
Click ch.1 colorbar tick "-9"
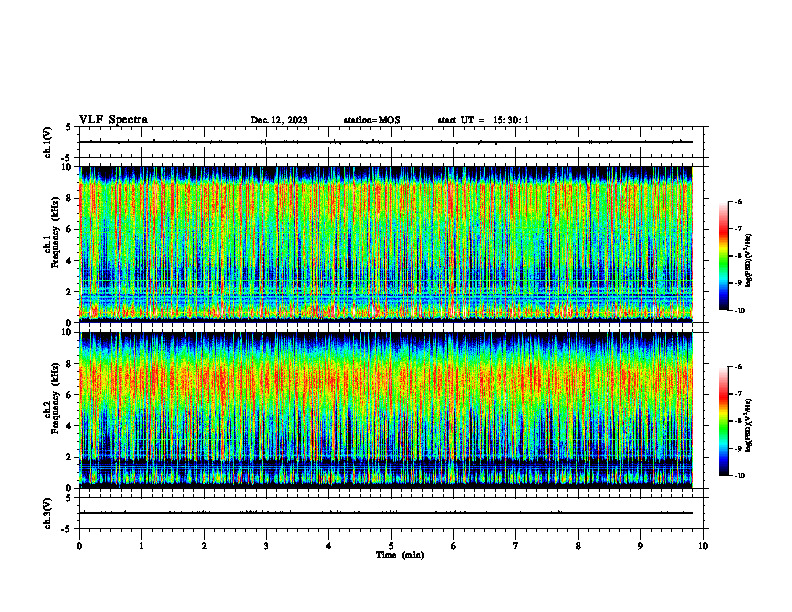tap(738, 283)
